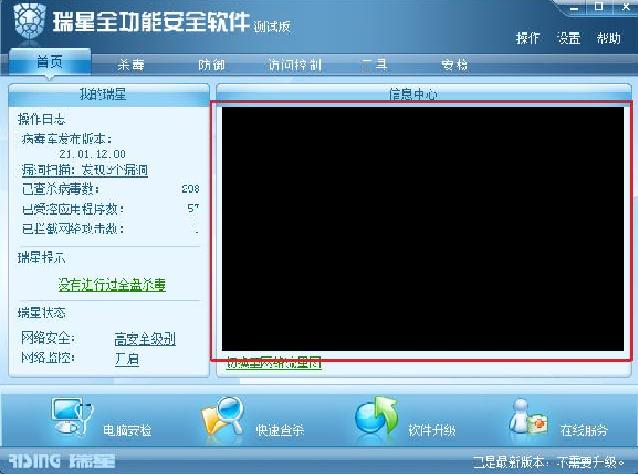Click the 瑞星提示 heading

tap(41, 258)
